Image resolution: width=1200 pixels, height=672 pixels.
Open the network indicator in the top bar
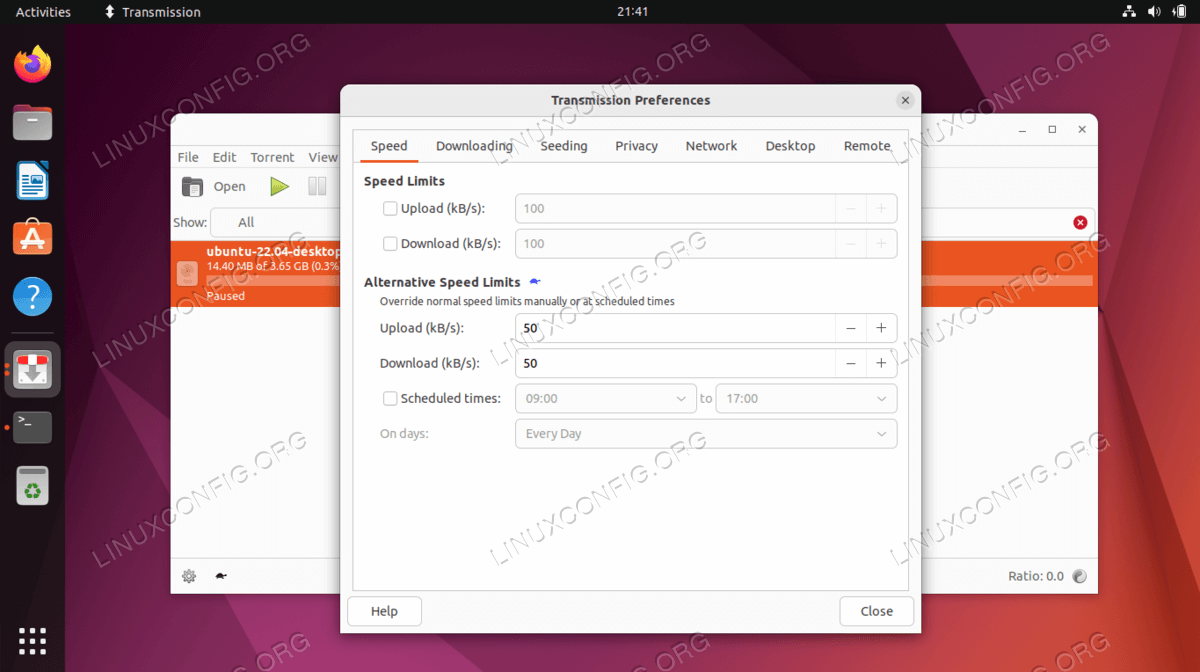click(x=1129, y=12)
